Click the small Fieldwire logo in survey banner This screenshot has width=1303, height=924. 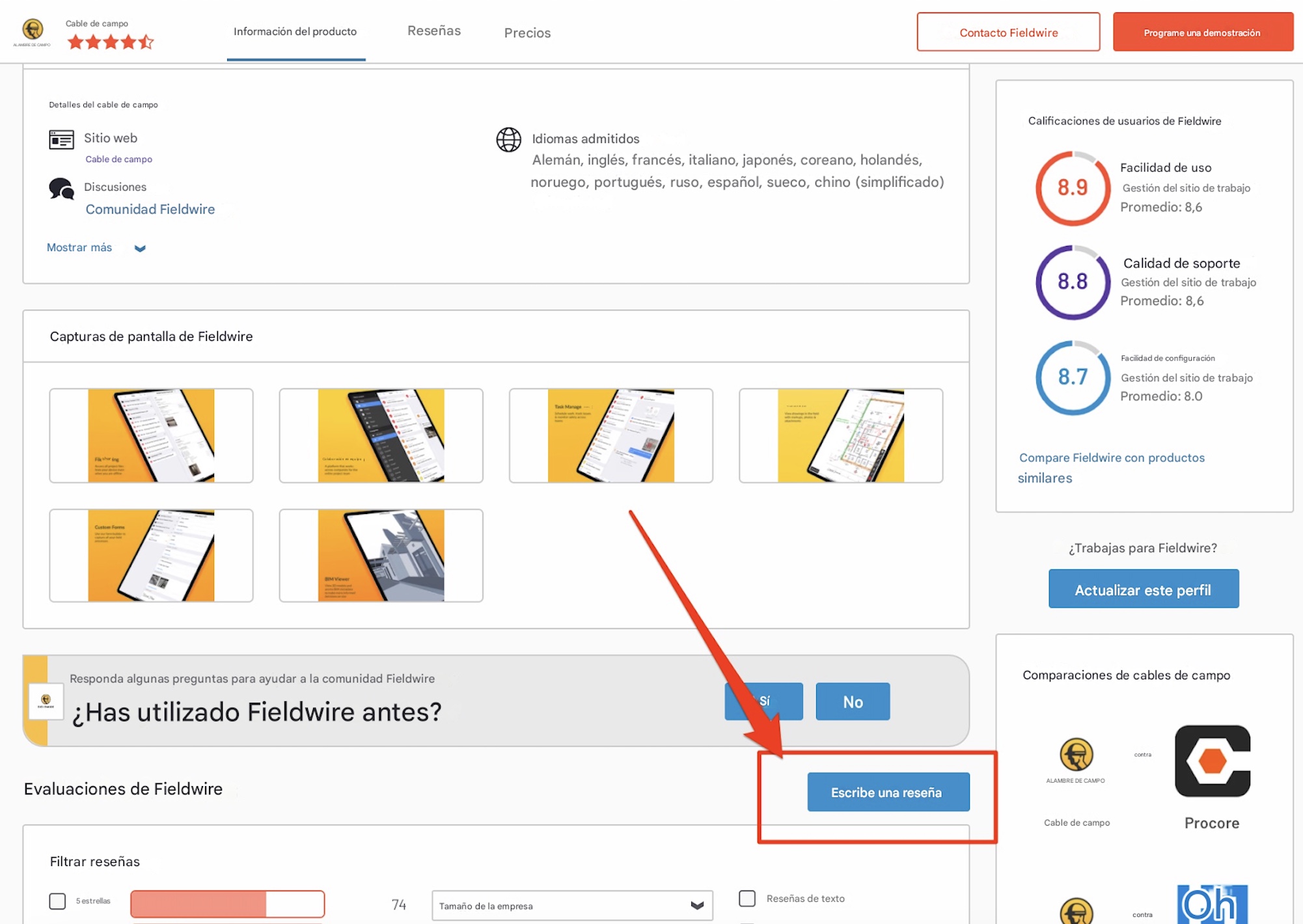tap(46, 701)
